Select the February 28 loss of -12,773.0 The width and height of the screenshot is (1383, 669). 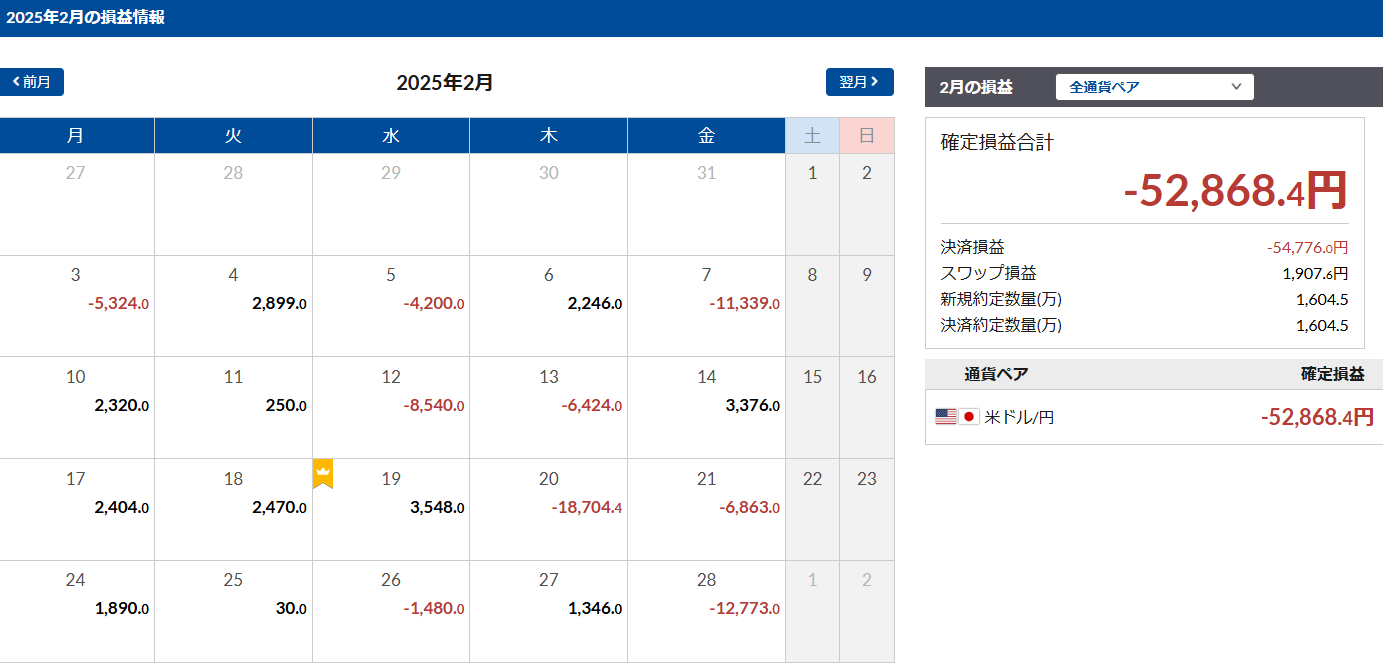744,610
